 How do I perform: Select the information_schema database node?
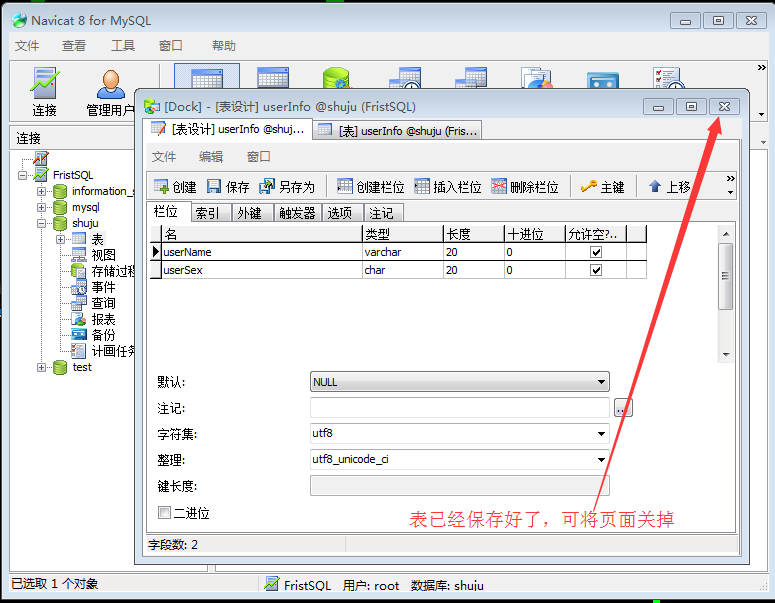coord(102,191)
